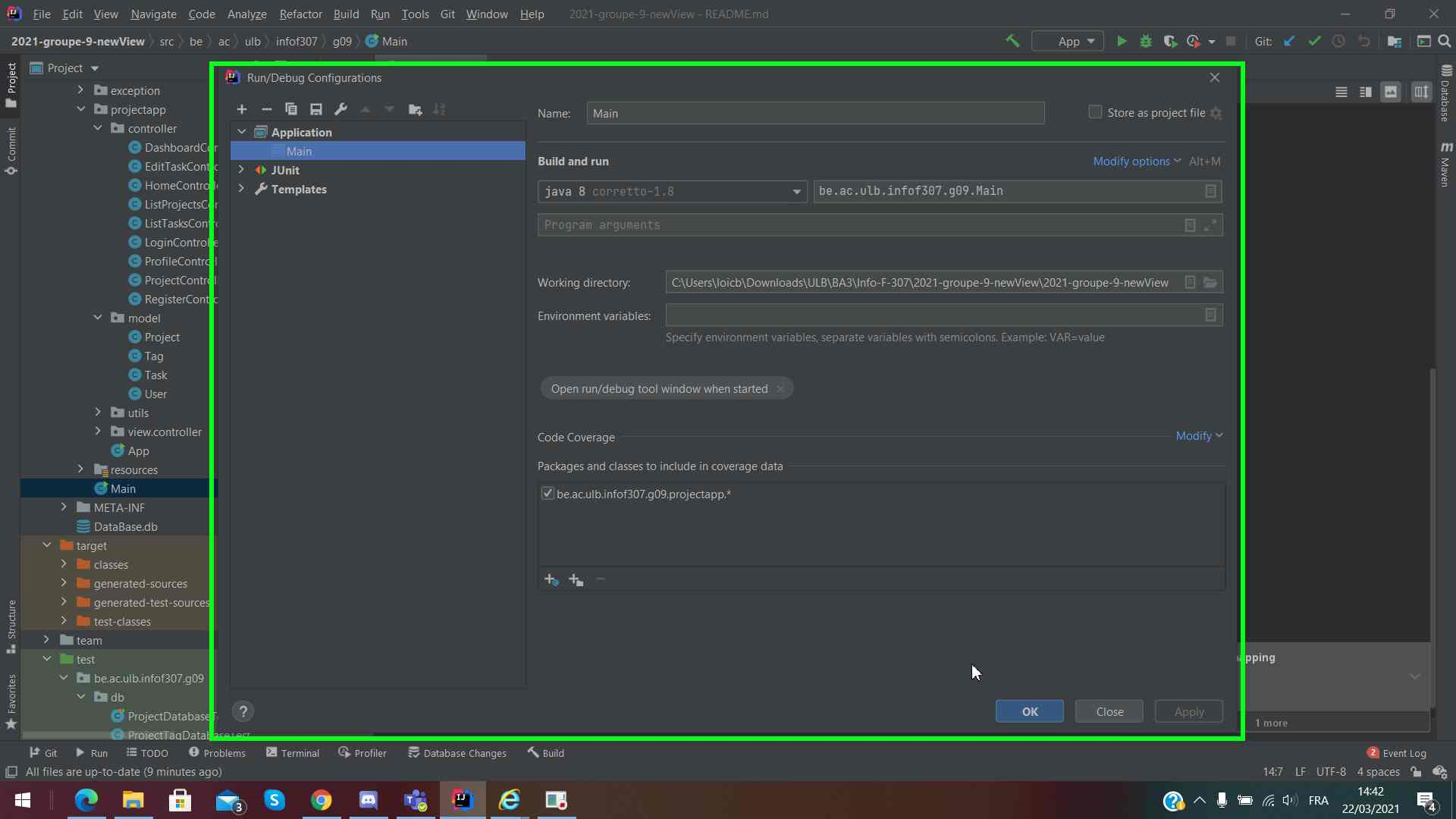
Task: Enable Store as project file
Action: [x=1095, y=112]
